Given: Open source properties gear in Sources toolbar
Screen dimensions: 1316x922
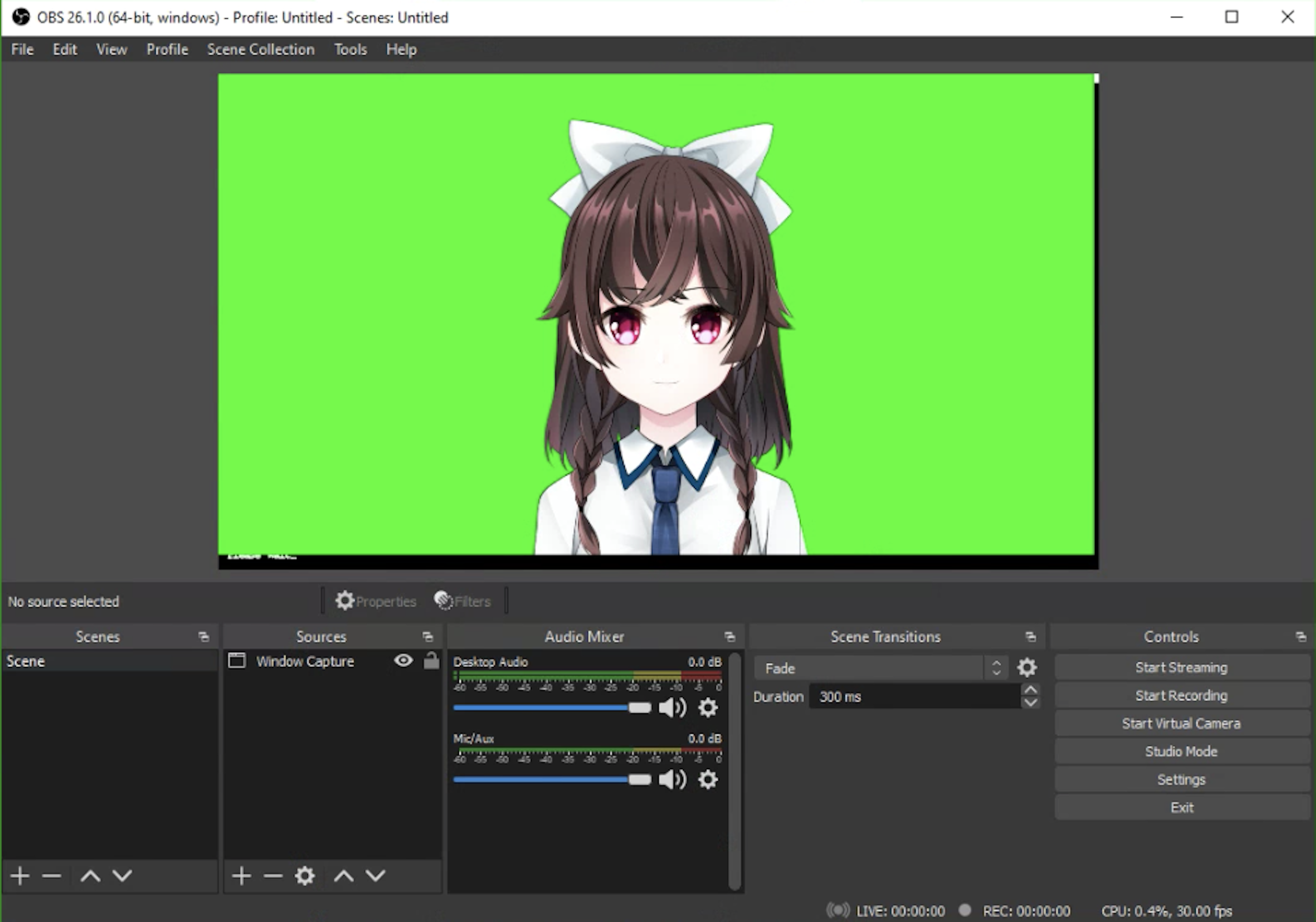Looking at the screenshot, I should [x=304, y=875].
